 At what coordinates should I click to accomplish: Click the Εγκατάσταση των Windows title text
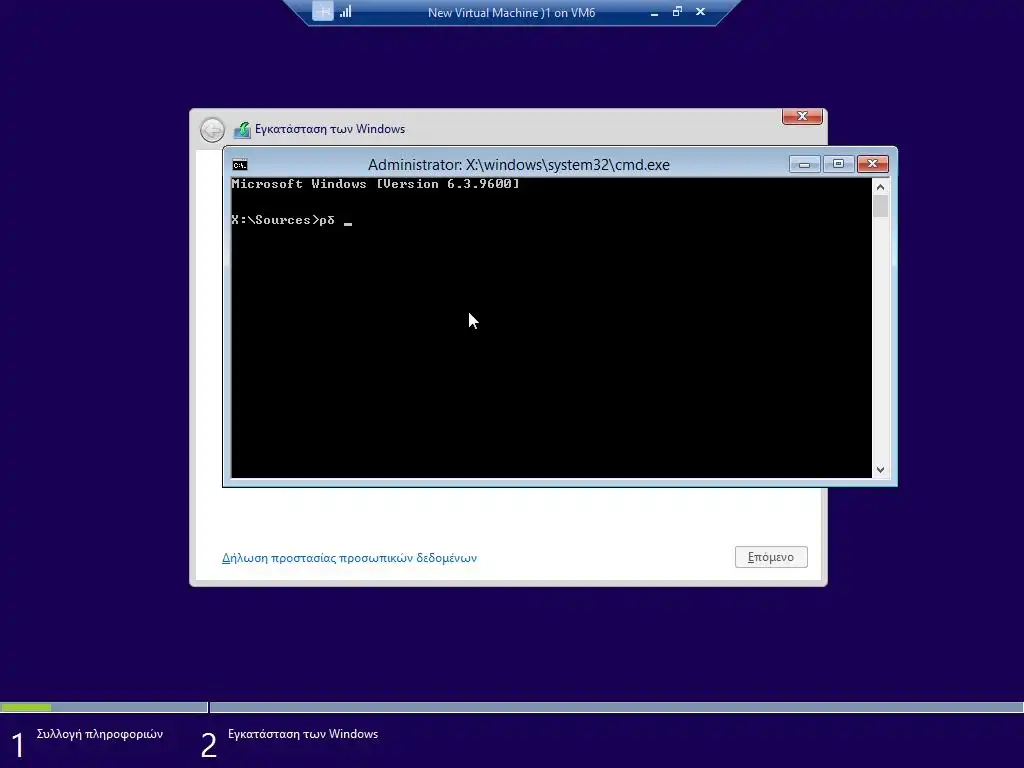(x=330, y=129)
